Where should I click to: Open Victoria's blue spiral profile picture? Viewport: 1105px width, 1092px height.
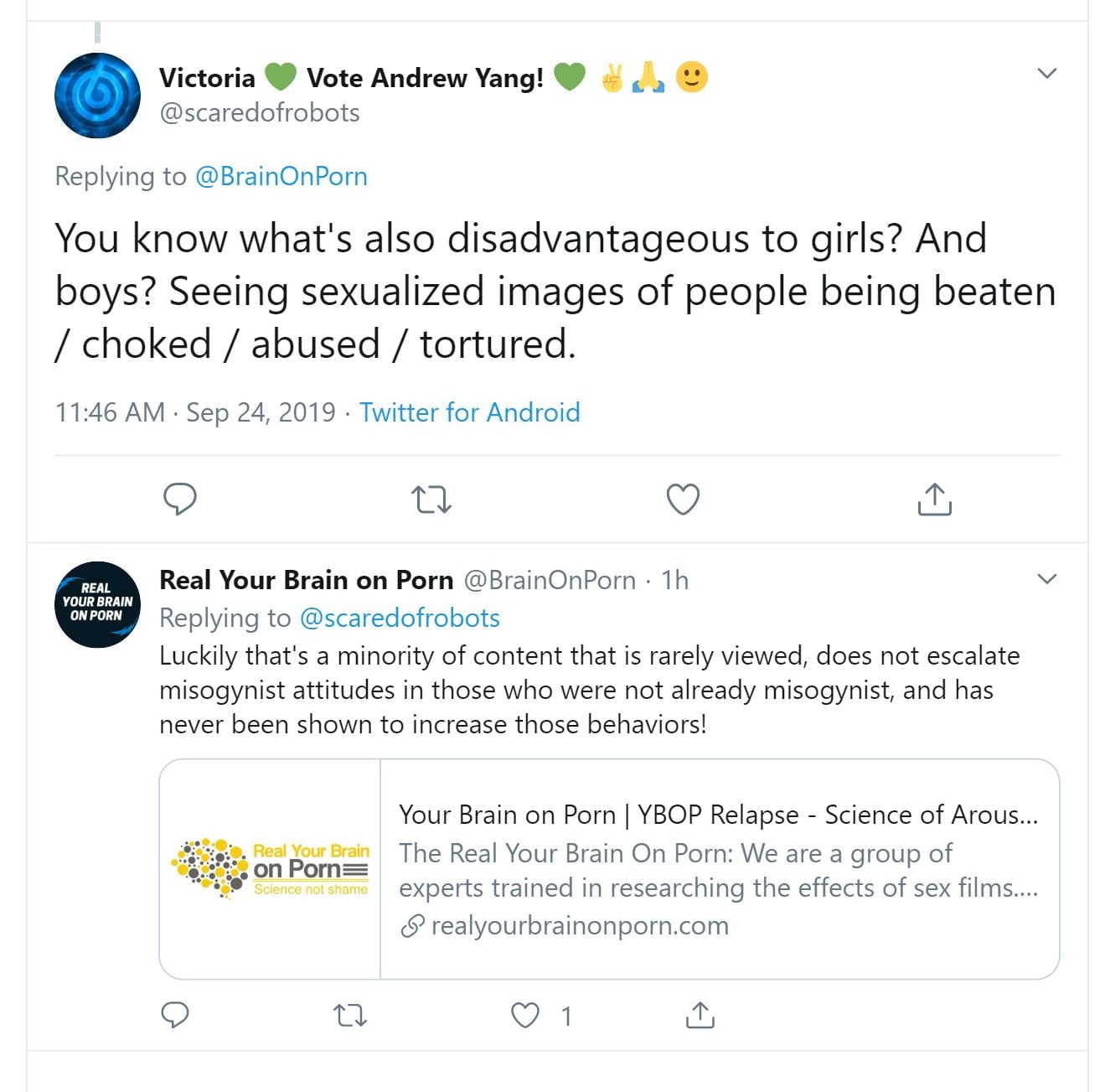(x=97, y=96)
